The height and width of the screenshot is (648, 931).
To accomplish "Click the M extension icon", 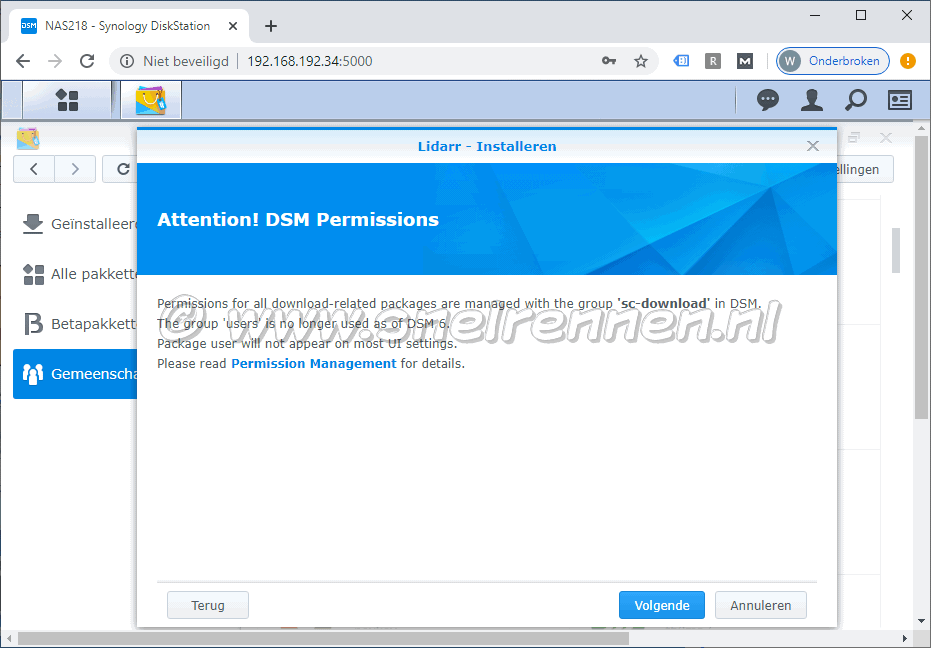I will click(745, 61).
